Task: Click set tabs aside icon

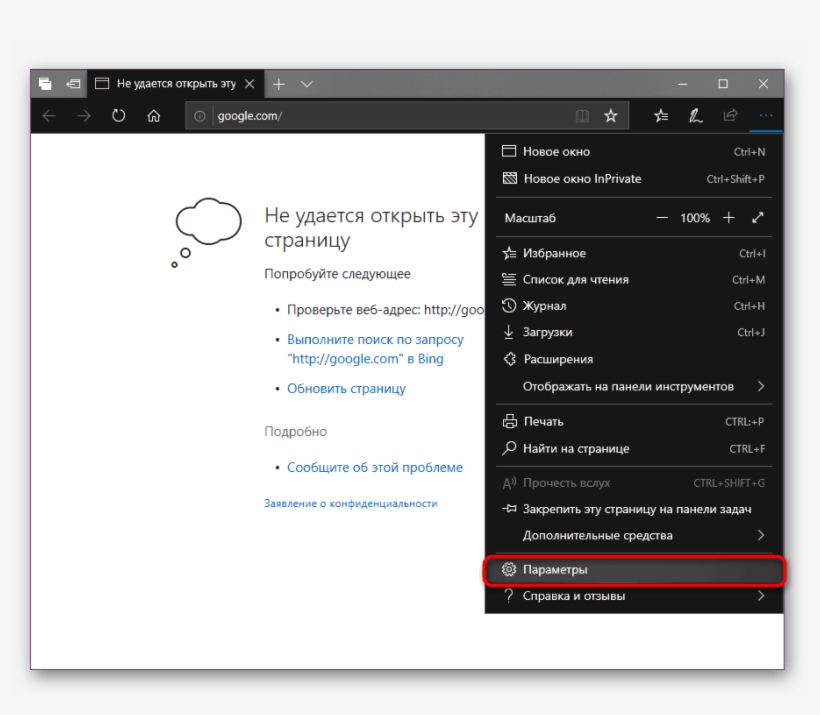Action: [73, 84]
